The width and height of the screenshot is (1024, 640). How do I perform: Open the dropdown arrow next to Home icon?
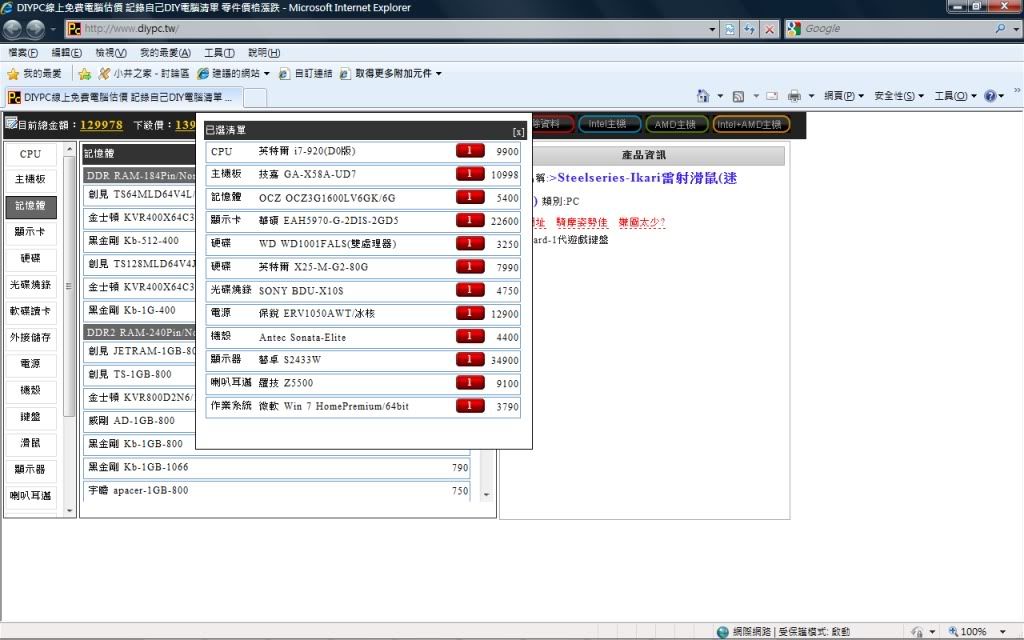[x=720, y=96]
